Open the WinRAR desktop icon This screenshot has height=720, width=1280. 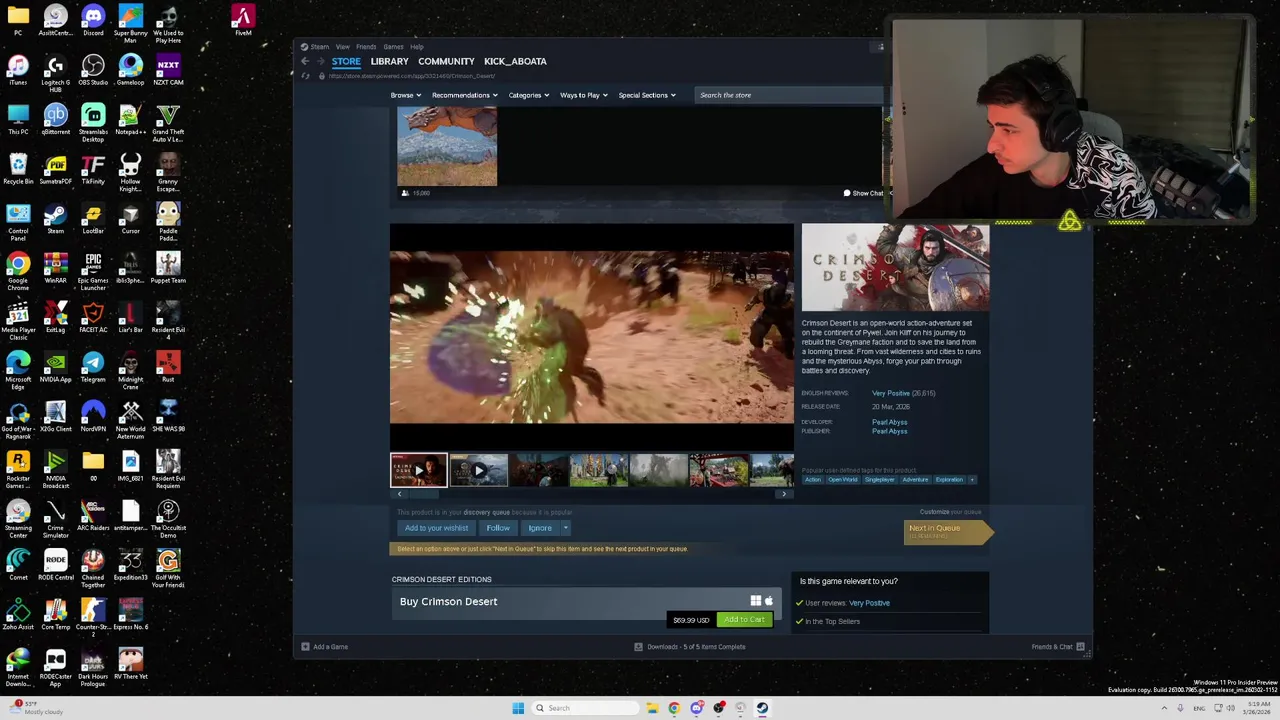click(55, 269)
